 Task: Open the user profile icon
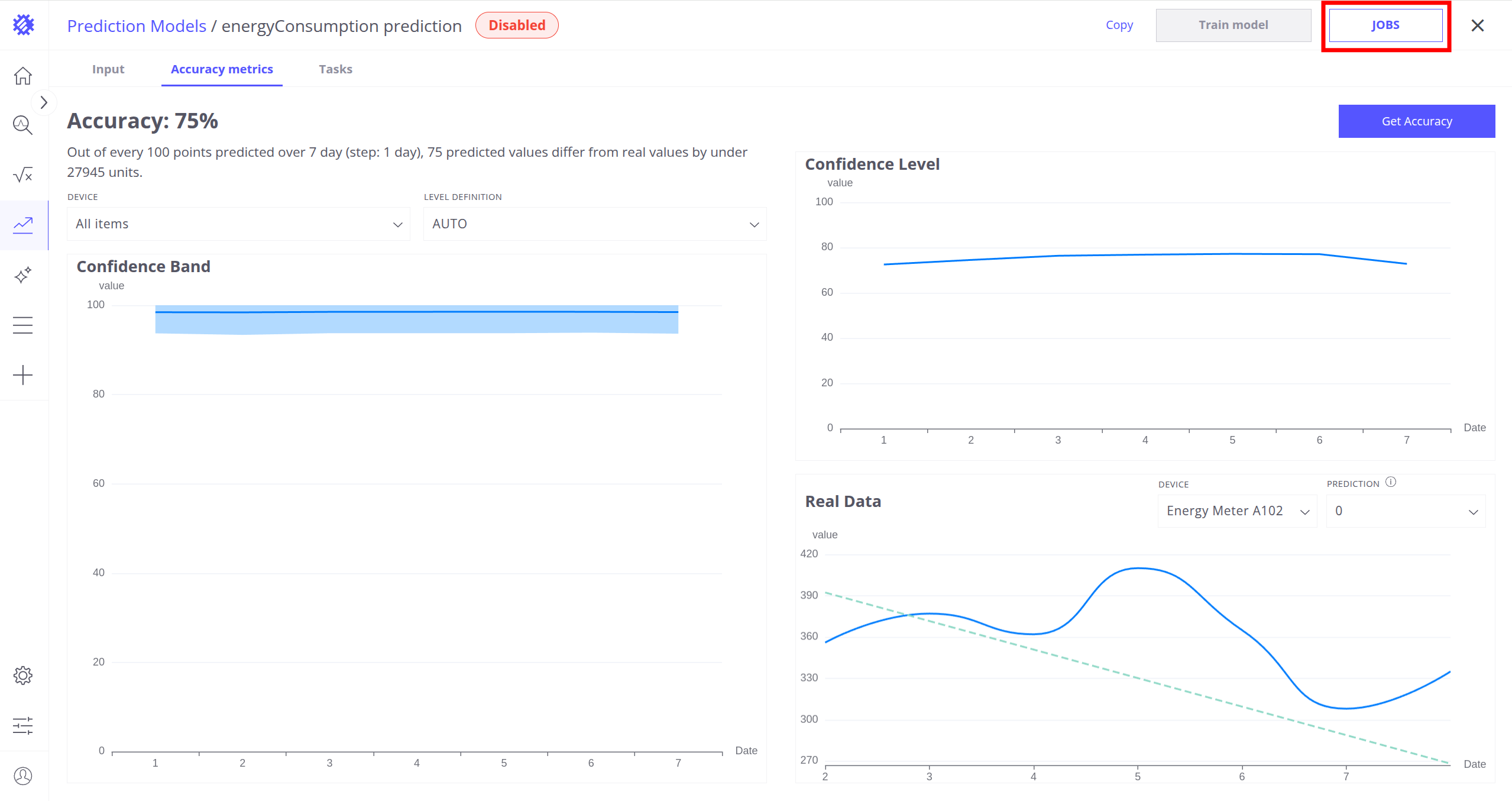23,776
